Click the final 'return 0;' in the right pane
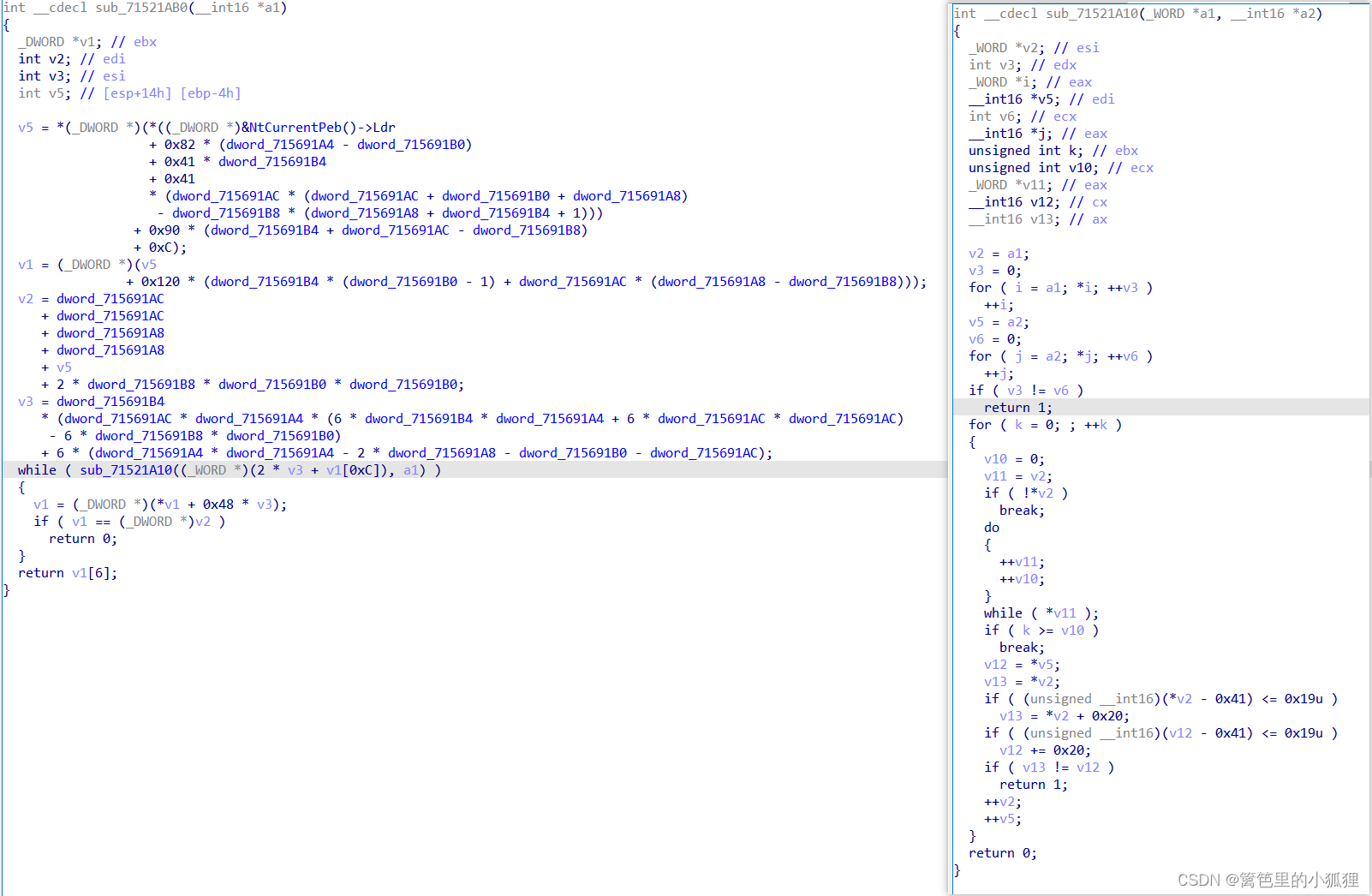This screenshot has width=1372, height=896. tap(1003, 853)
